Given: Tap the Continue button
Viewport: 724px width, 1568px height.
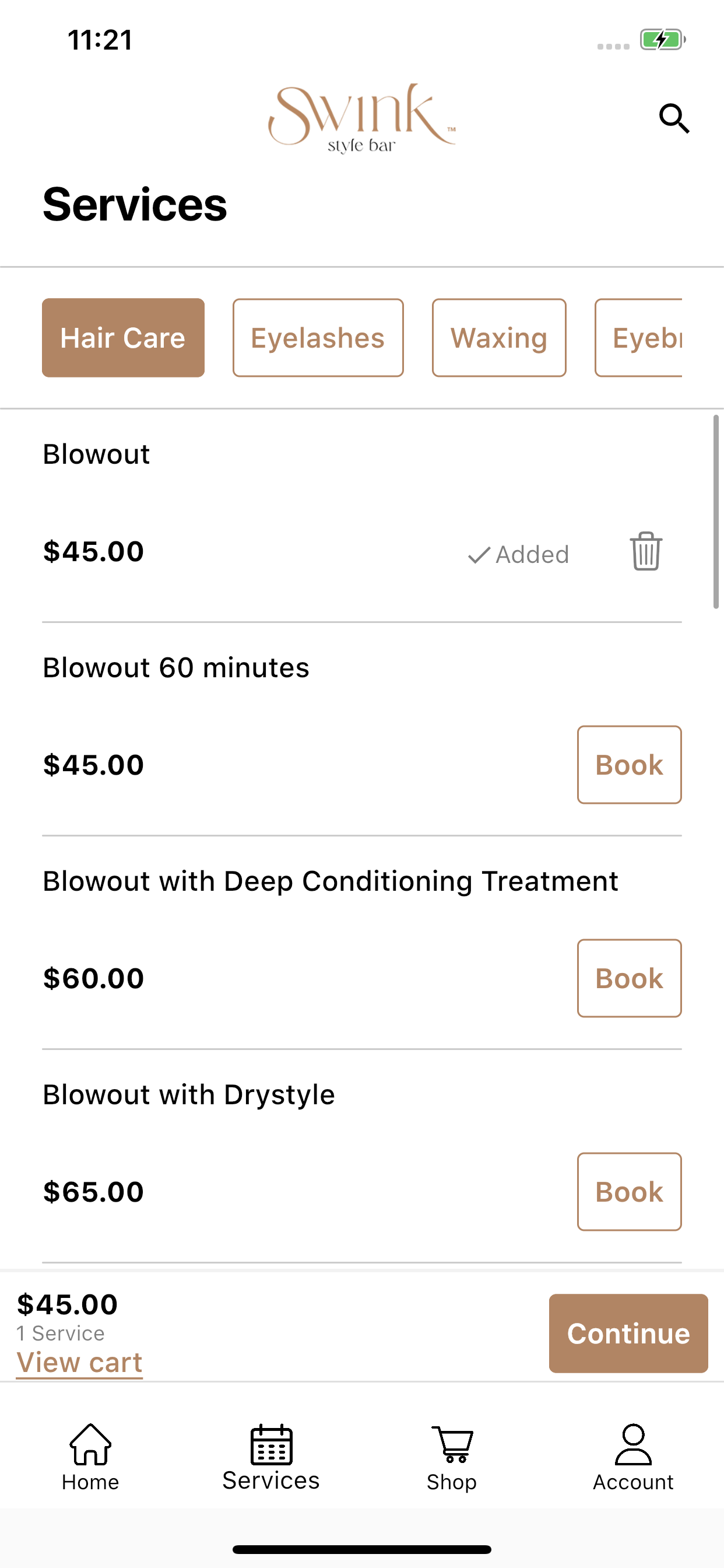Looking at the screenshot, I should tap(628, 1333).
